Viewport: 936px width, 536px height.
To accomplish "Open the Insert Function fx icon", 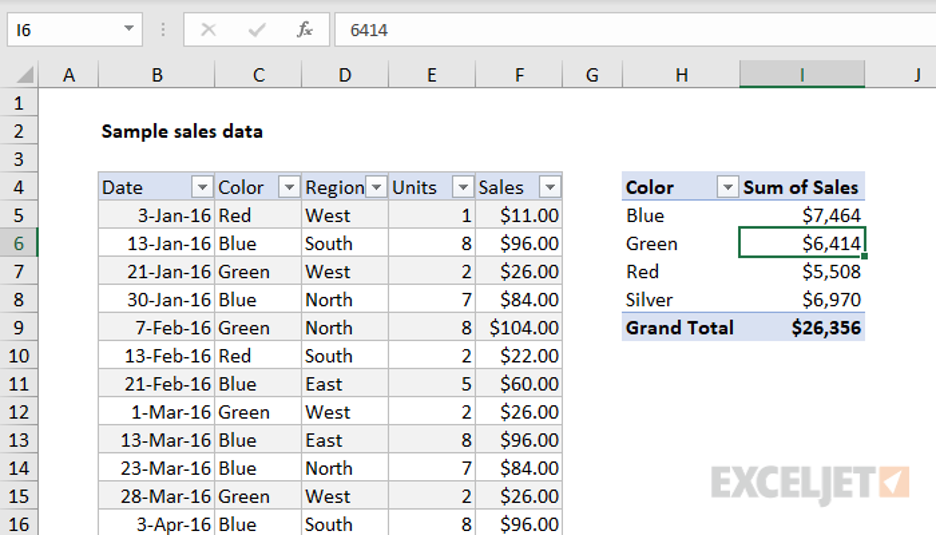I will tap(304, 29).
